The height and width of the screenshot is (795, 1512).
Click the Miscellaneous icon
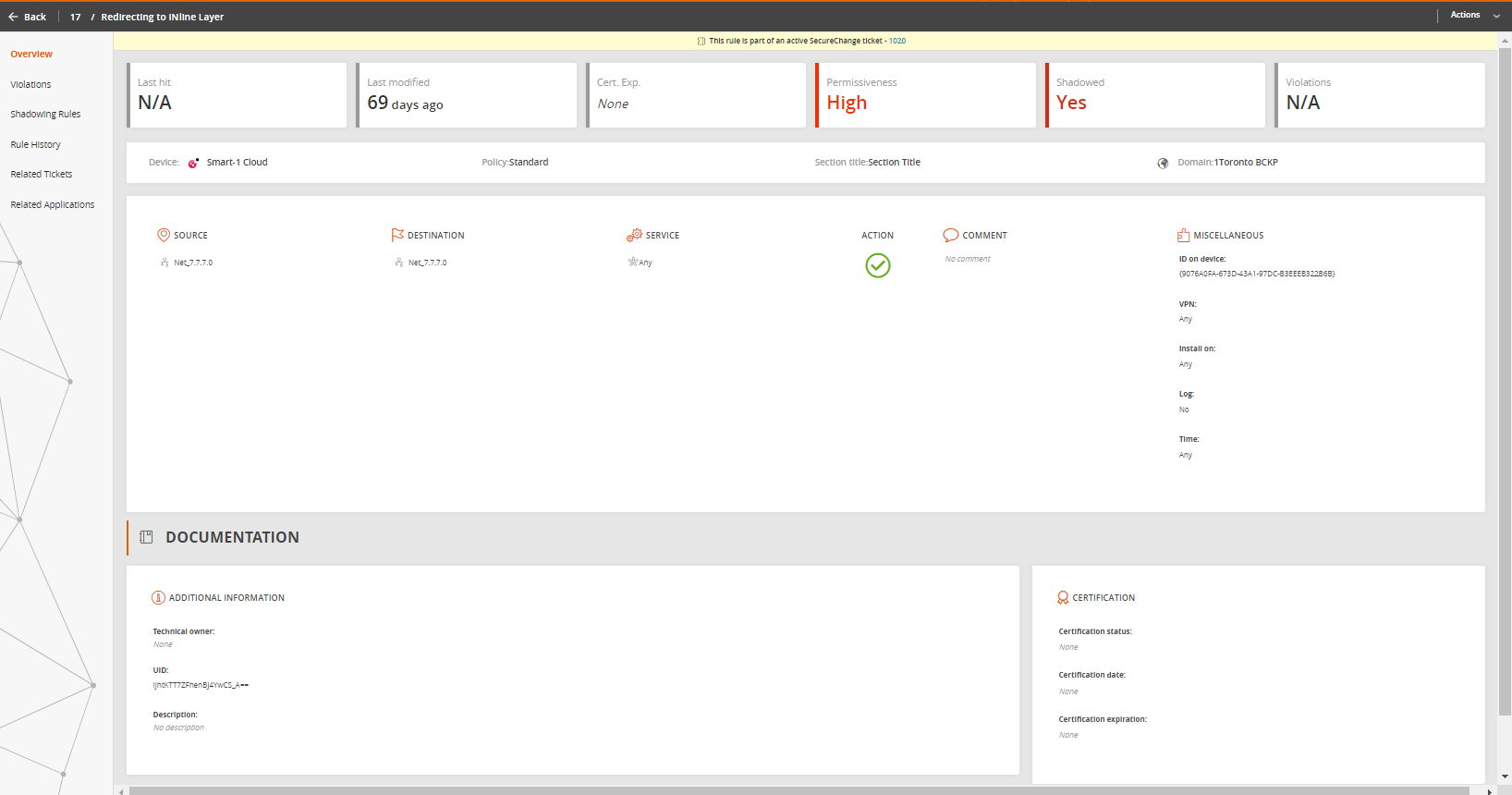pyautogui.click(x=1183, y=235)
